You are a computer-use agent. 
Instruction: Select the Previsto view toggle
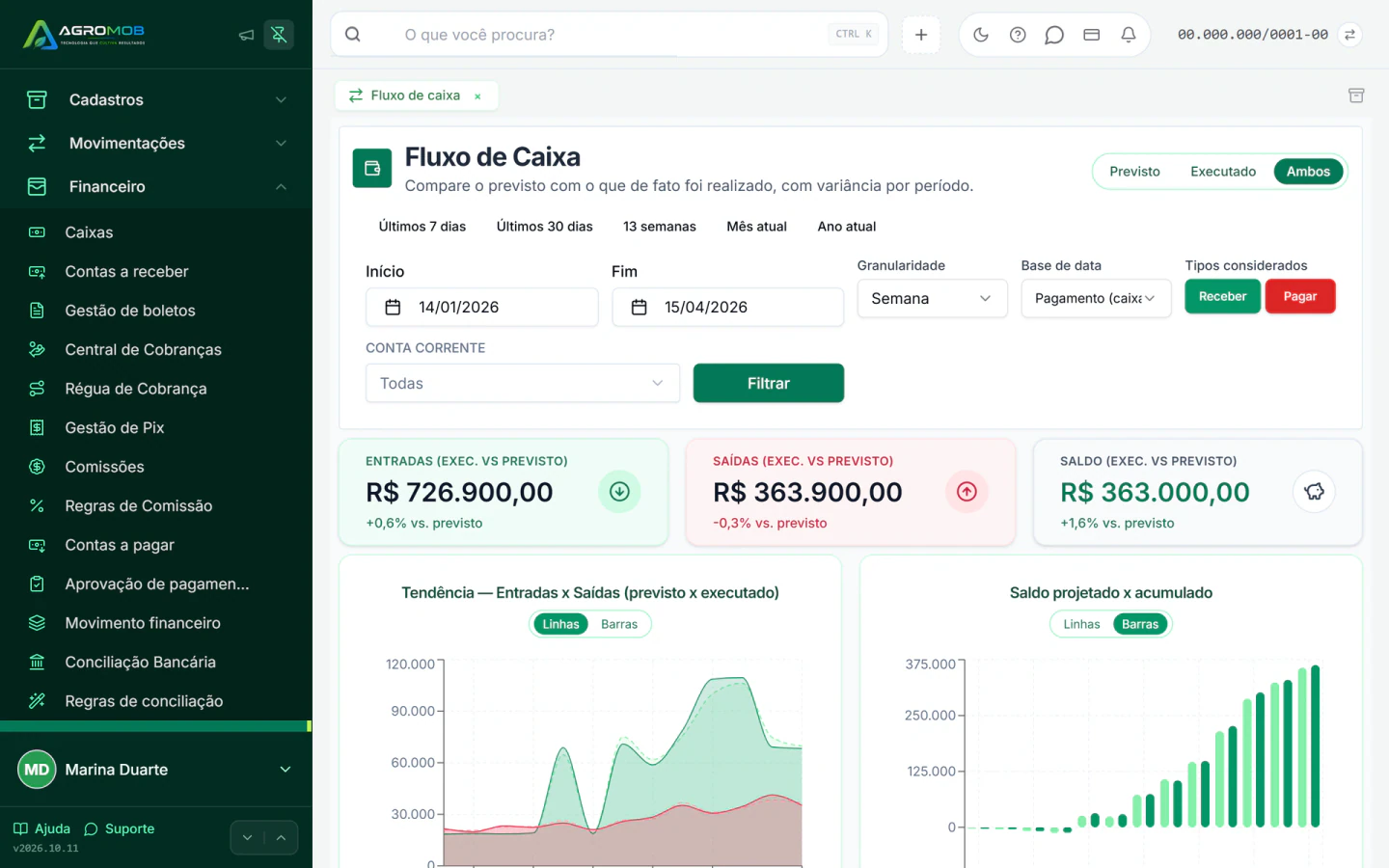[1134, 172]
